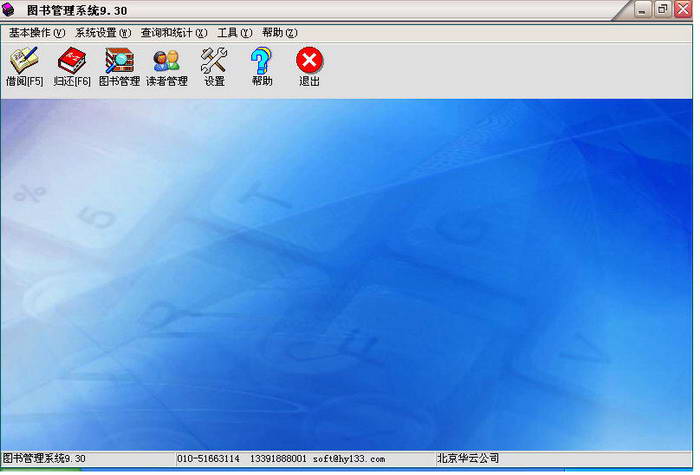Minimize the 图书管理系统 window
The width and height of the screenshot is (700, 475).
coord(642,10)
